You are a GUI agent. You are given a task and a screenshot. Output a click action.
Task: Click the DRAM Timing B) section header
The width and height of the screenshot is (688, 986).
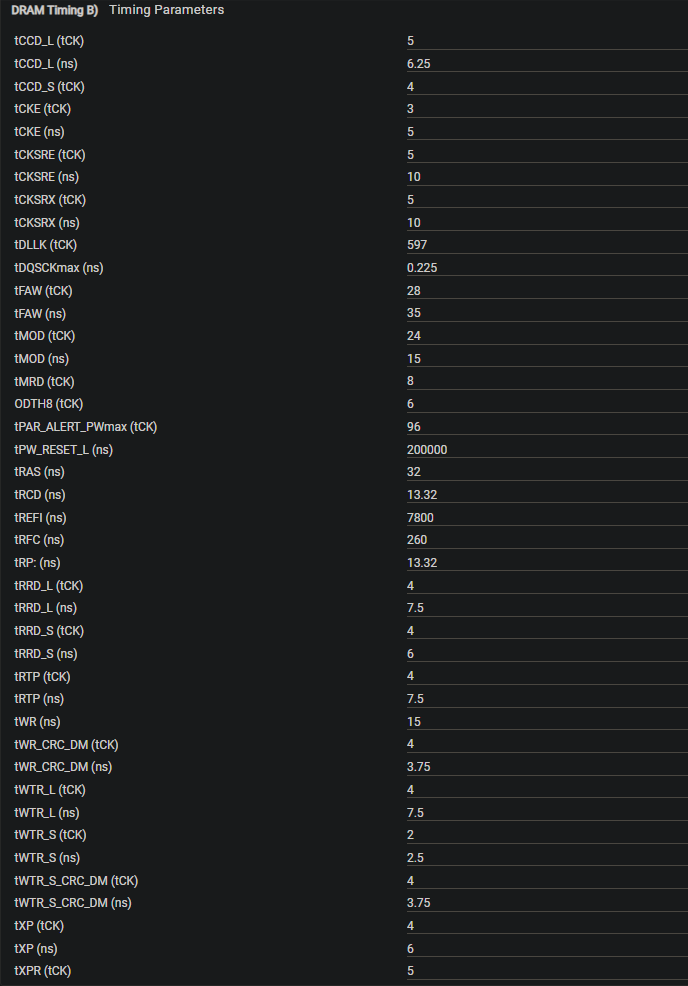(x=55, y=10)
